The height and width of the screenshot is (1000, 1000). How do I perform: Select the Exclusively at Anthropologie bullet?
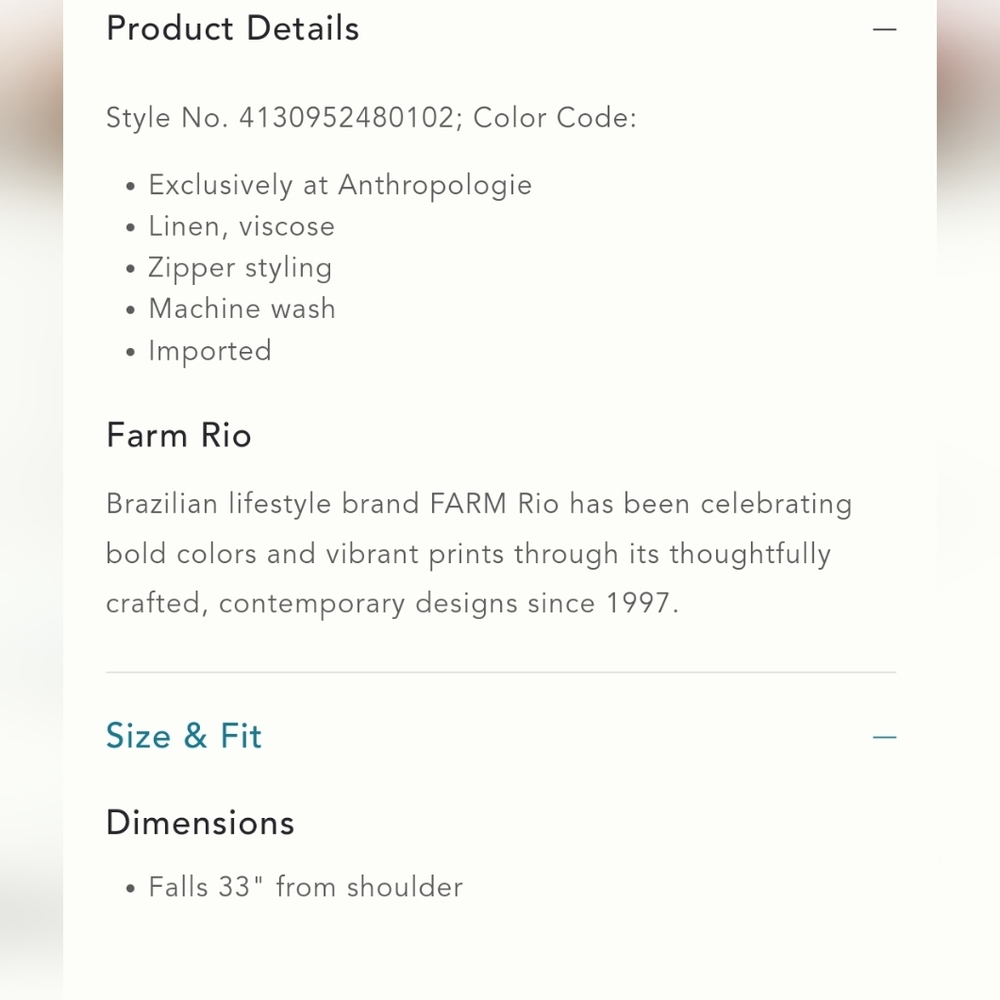click(x=340, y=185)
